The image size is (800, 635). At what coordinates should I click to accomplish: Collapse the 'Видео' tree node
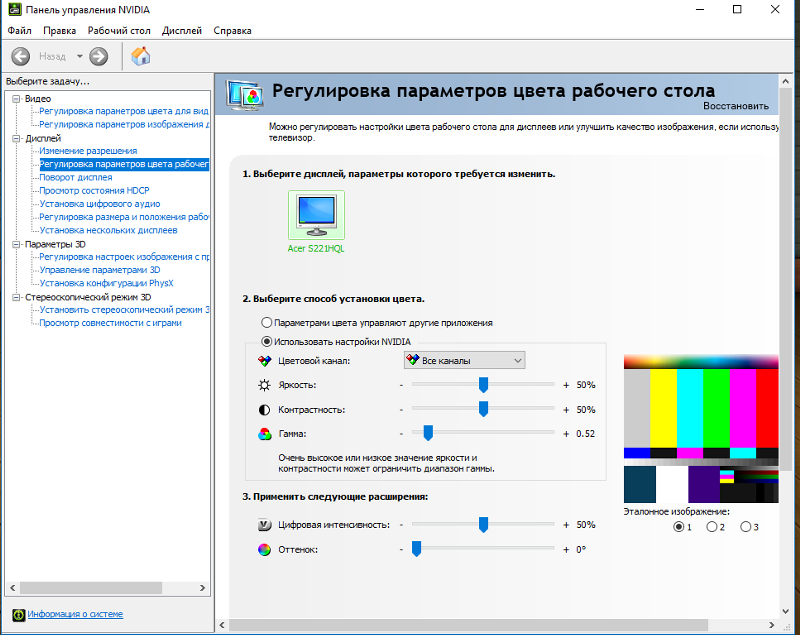coord(16,98)
